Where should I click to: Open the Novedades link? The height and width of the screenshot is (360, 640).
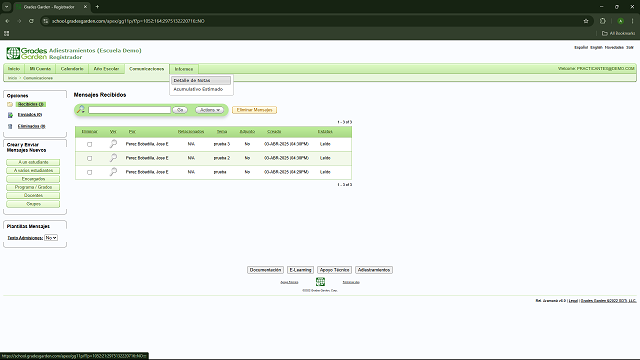614,48
